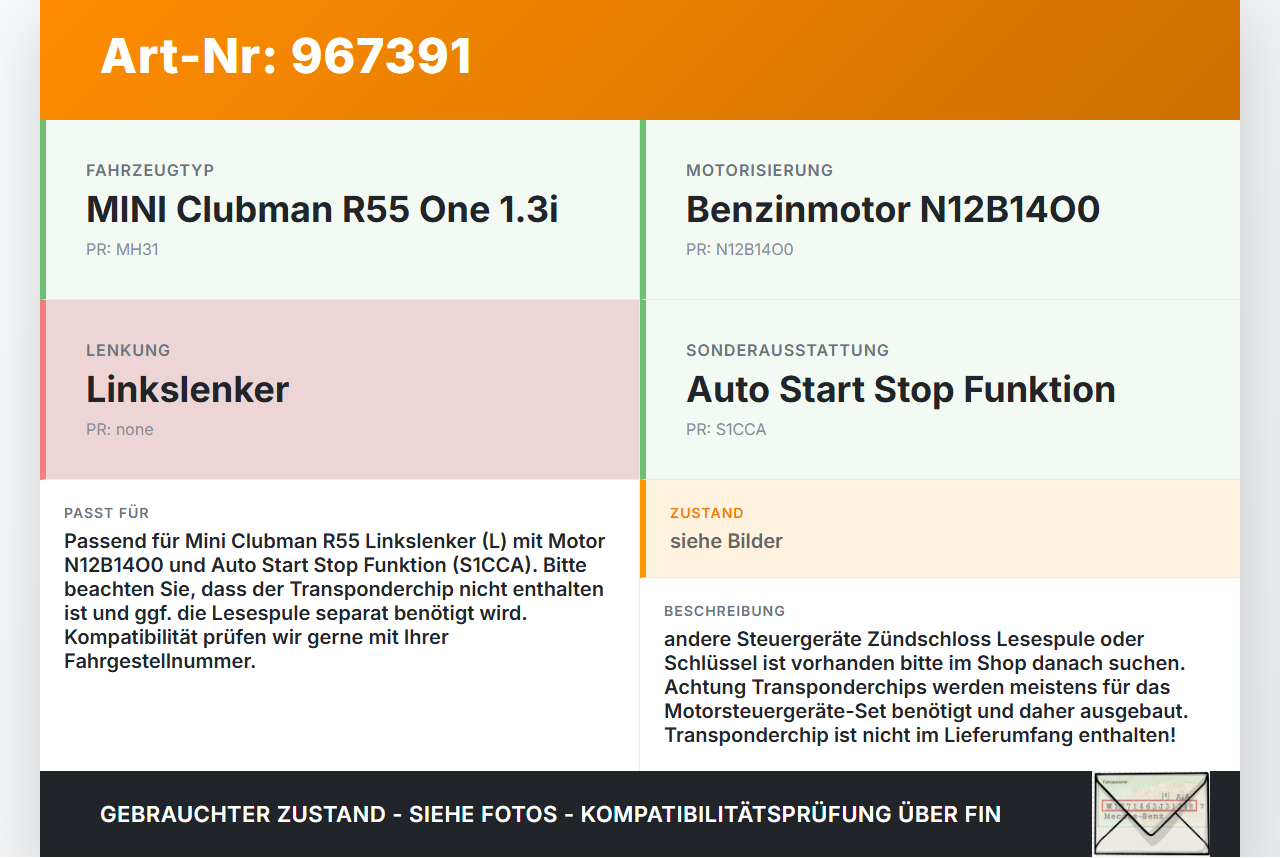Click the ZUSTAND label

(707, 513)
